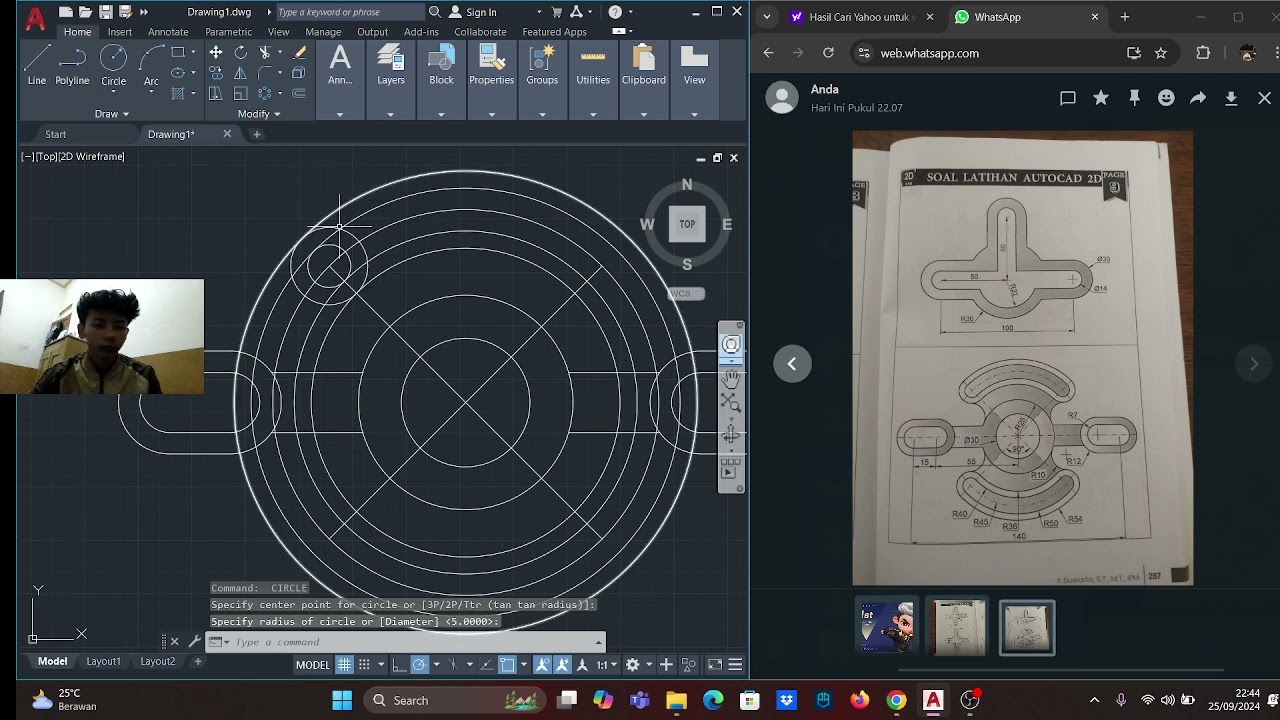This screenshot has height=720, width=1280.
Task: Click the Pan hand icon in navigation bar
Action: coord(731,378)
